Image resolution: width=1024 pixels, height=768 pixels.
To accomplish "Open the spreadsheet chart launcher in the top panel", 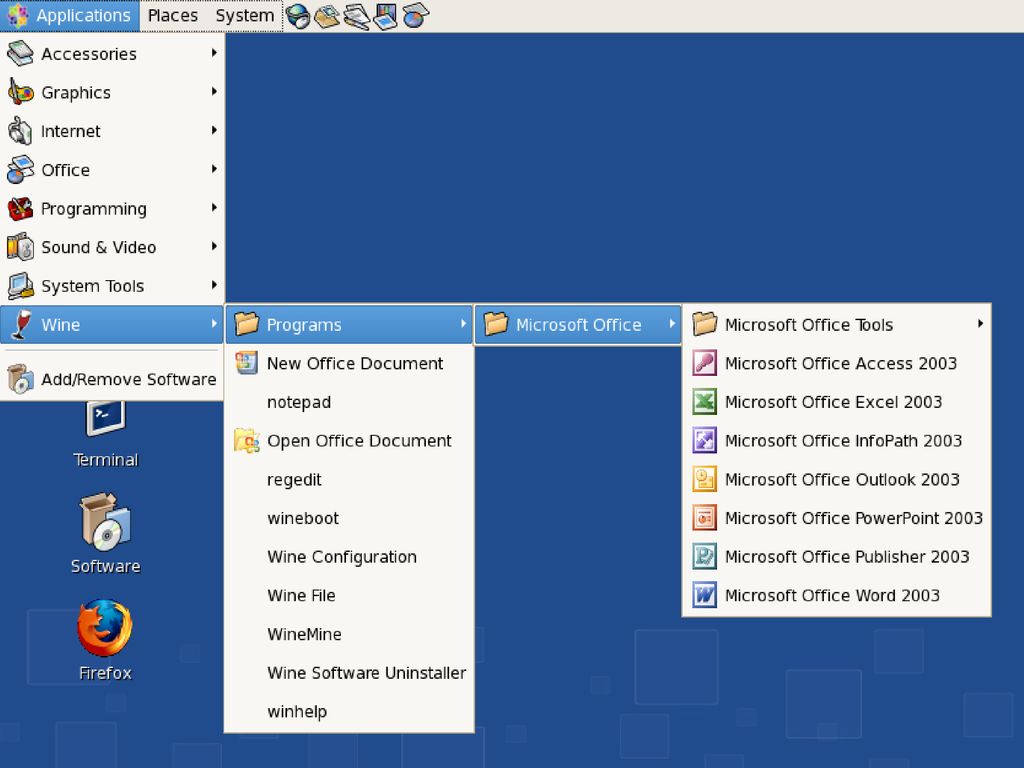I will pos(415,16).
